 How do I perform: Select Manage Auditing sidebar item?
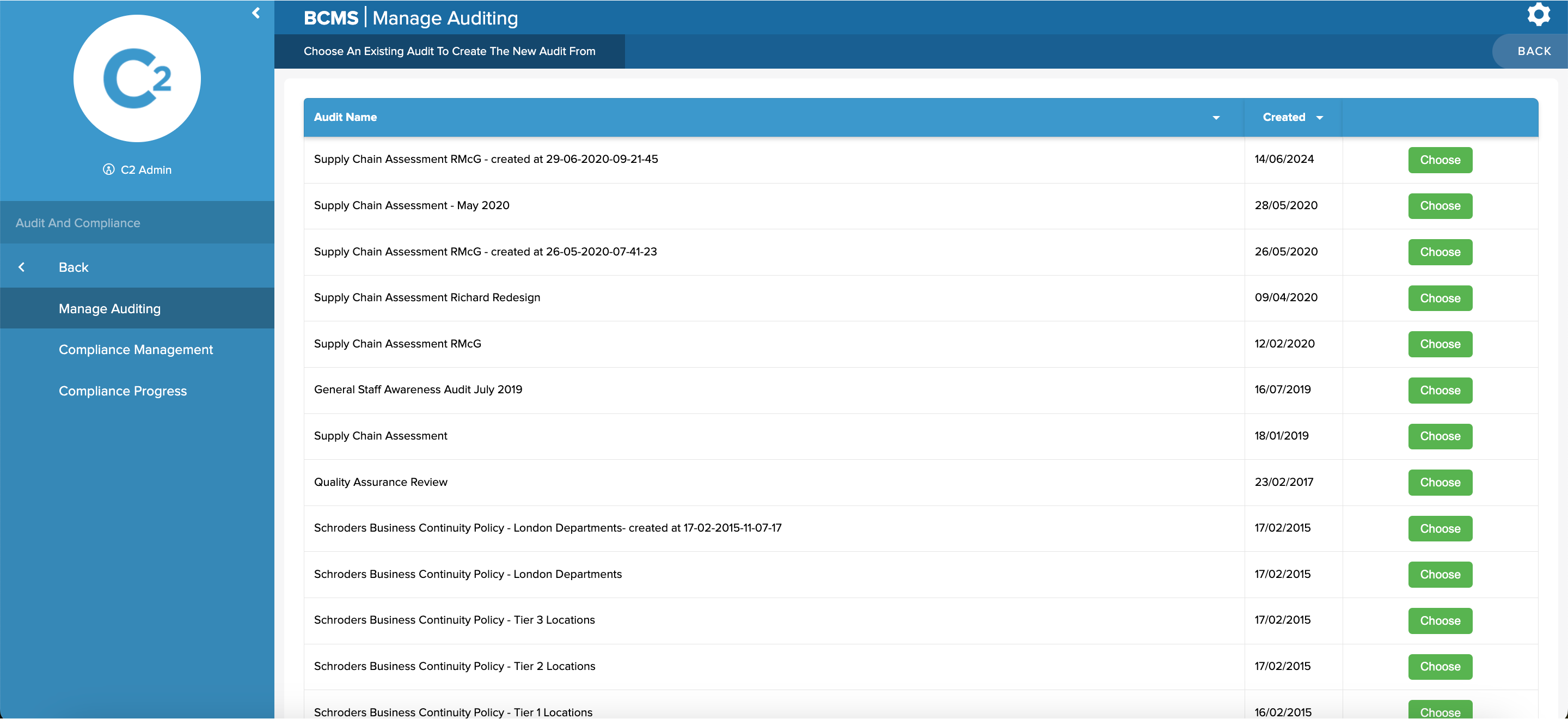pos(109,309)
